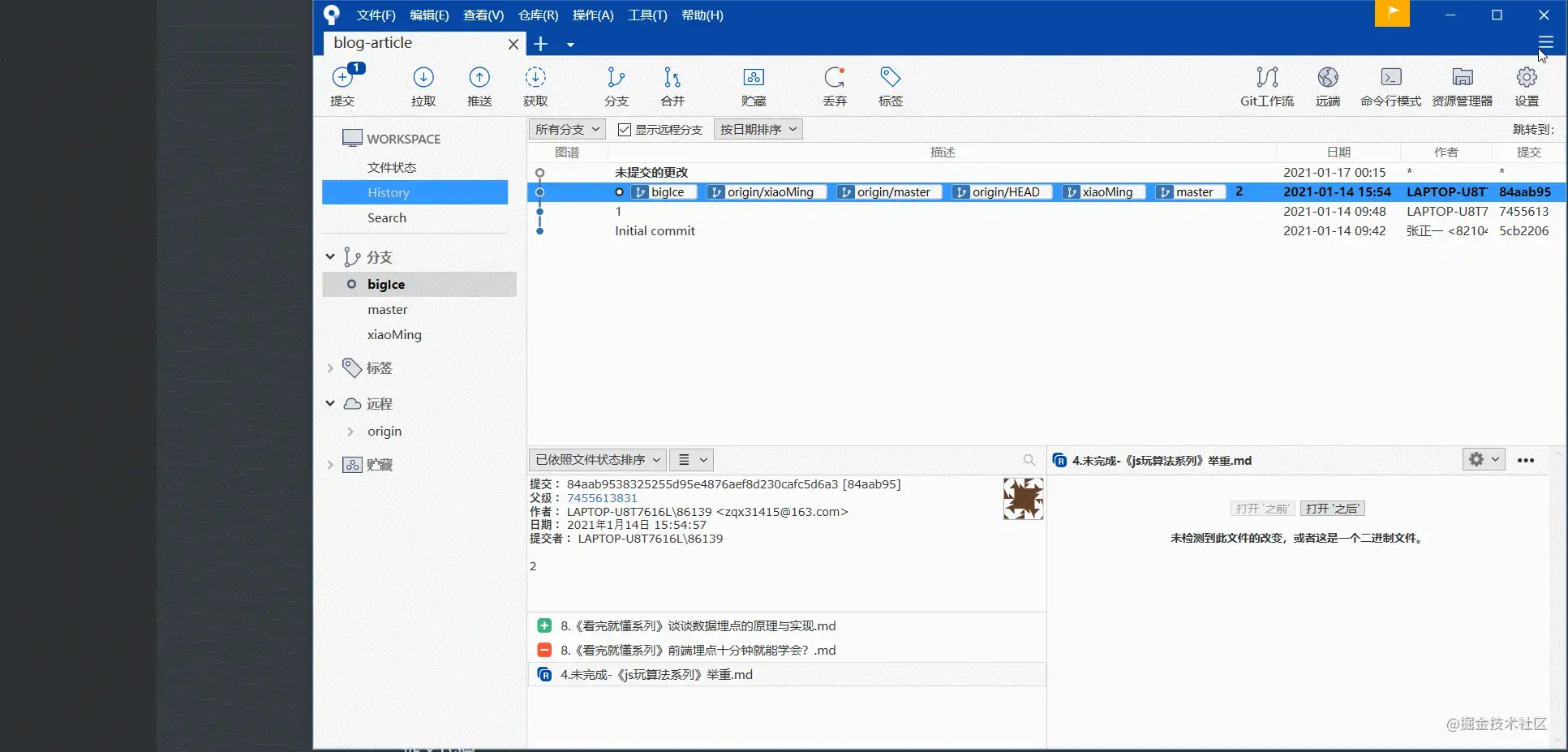Select the Initial commit row

(1046, 230)
